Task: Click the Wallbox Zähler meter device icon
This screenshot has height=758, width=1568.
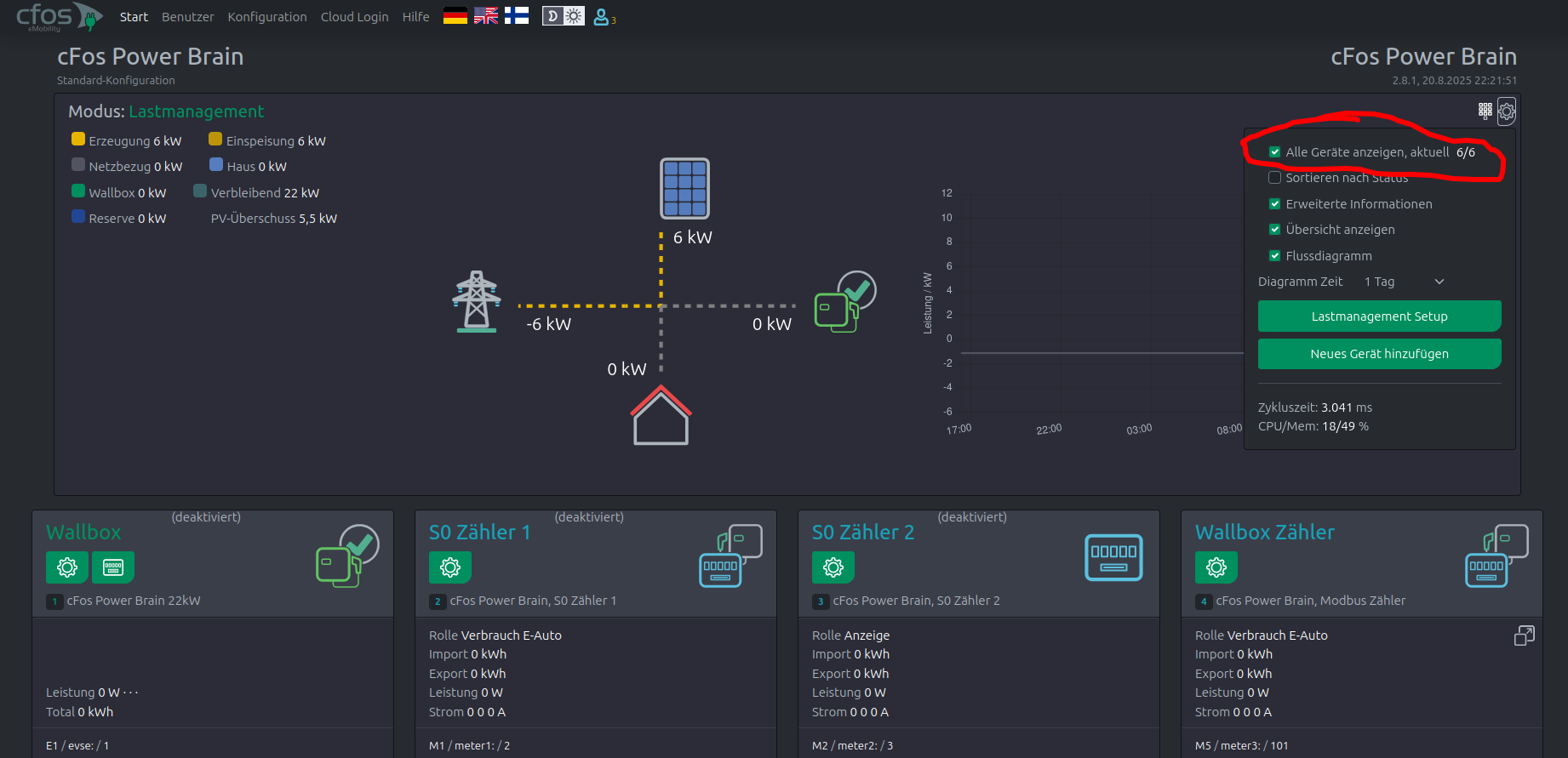Action: (1496, 556)
